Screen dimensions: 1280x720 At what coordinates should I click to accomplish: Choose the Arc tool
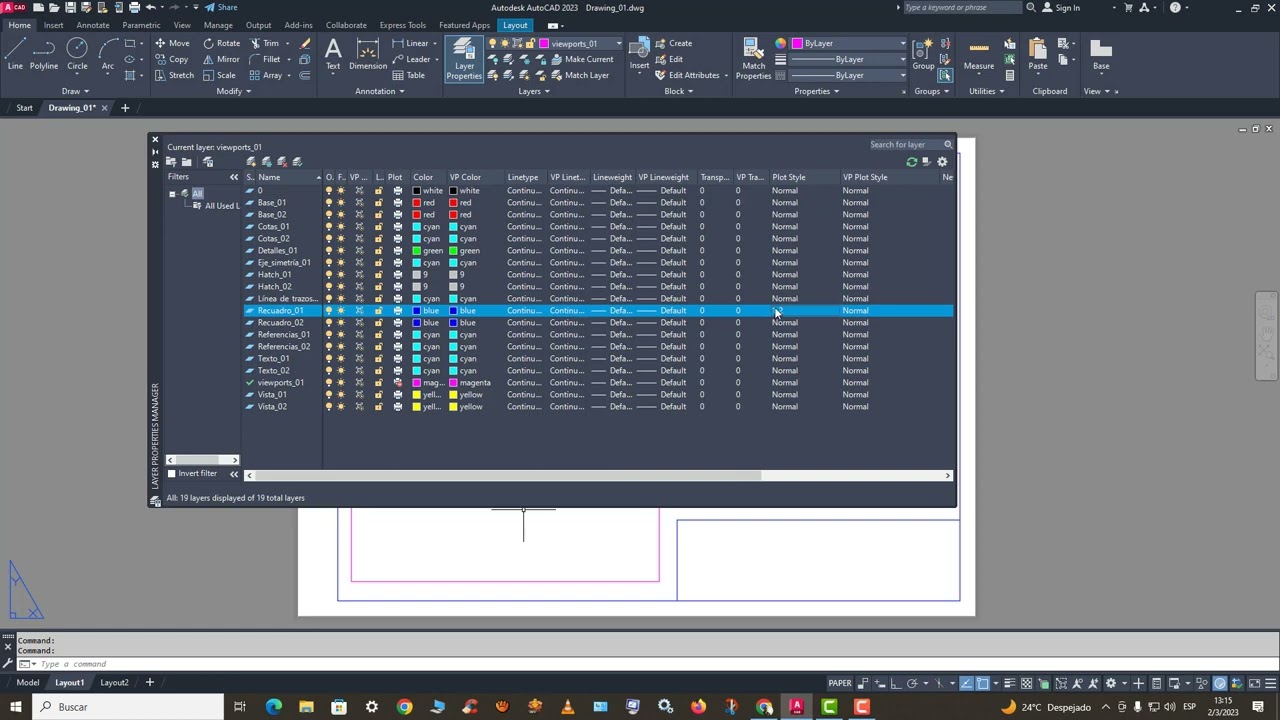tap(107, 55)
